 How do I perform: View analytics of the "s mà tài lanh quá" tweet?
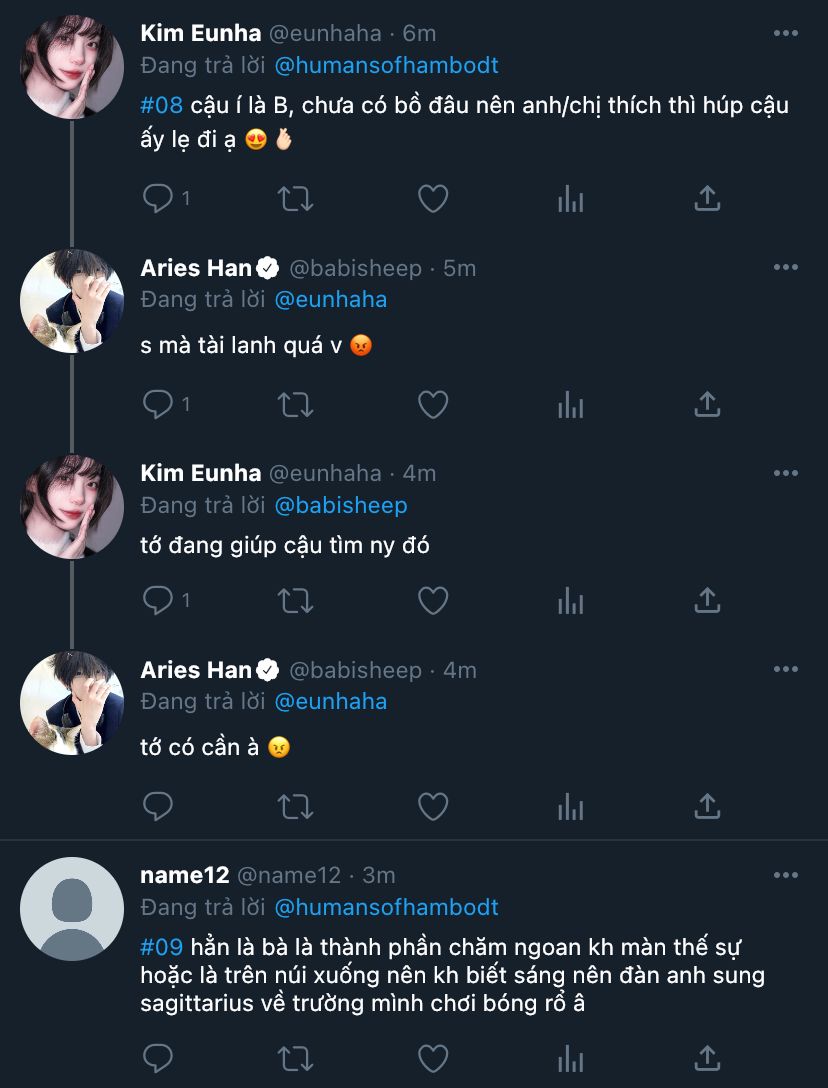tap(570, 404)
